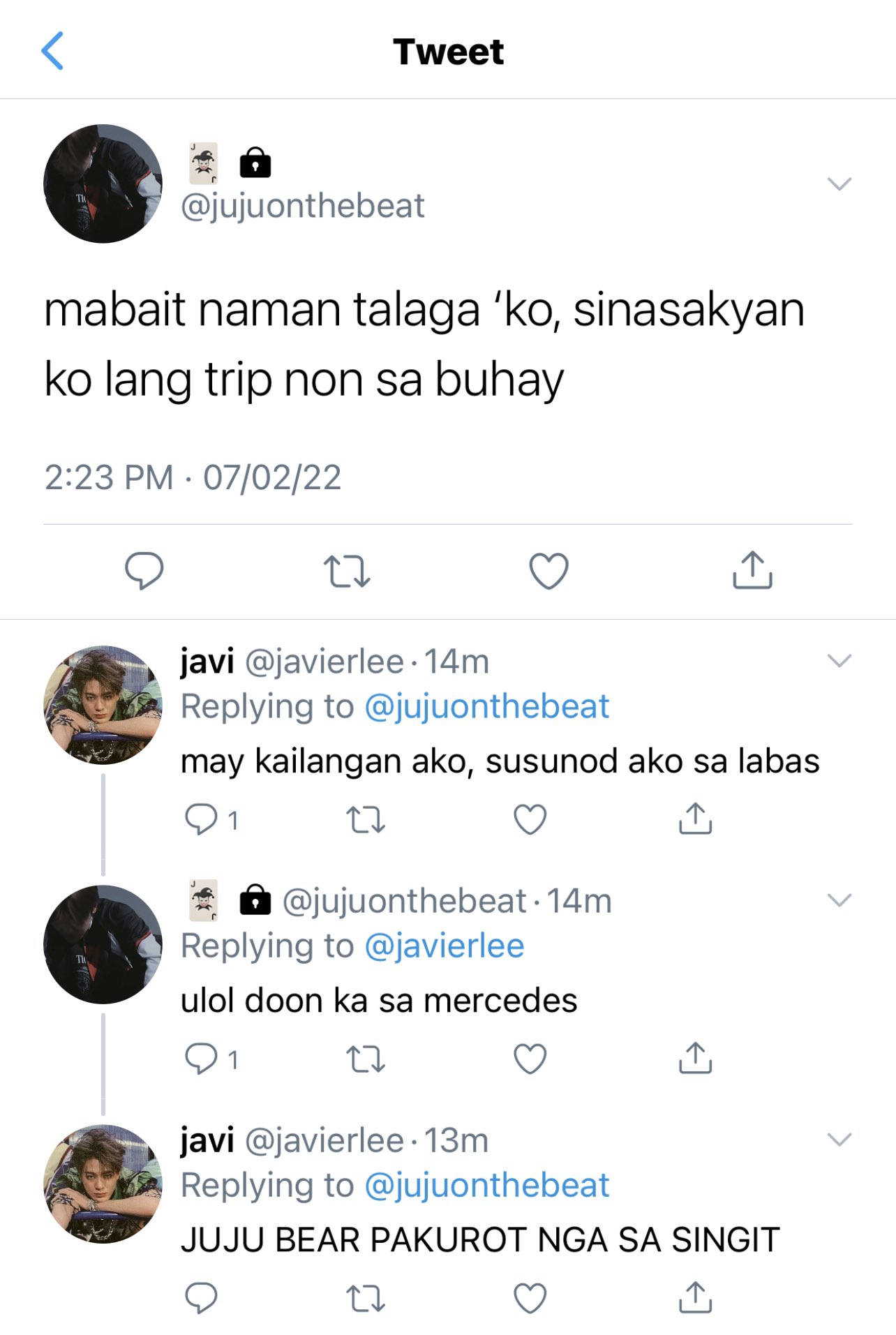The width and height of the screenshot is (896, 1335).
Task: Open main tweet author's profile avatar
Action: [103, 184]
